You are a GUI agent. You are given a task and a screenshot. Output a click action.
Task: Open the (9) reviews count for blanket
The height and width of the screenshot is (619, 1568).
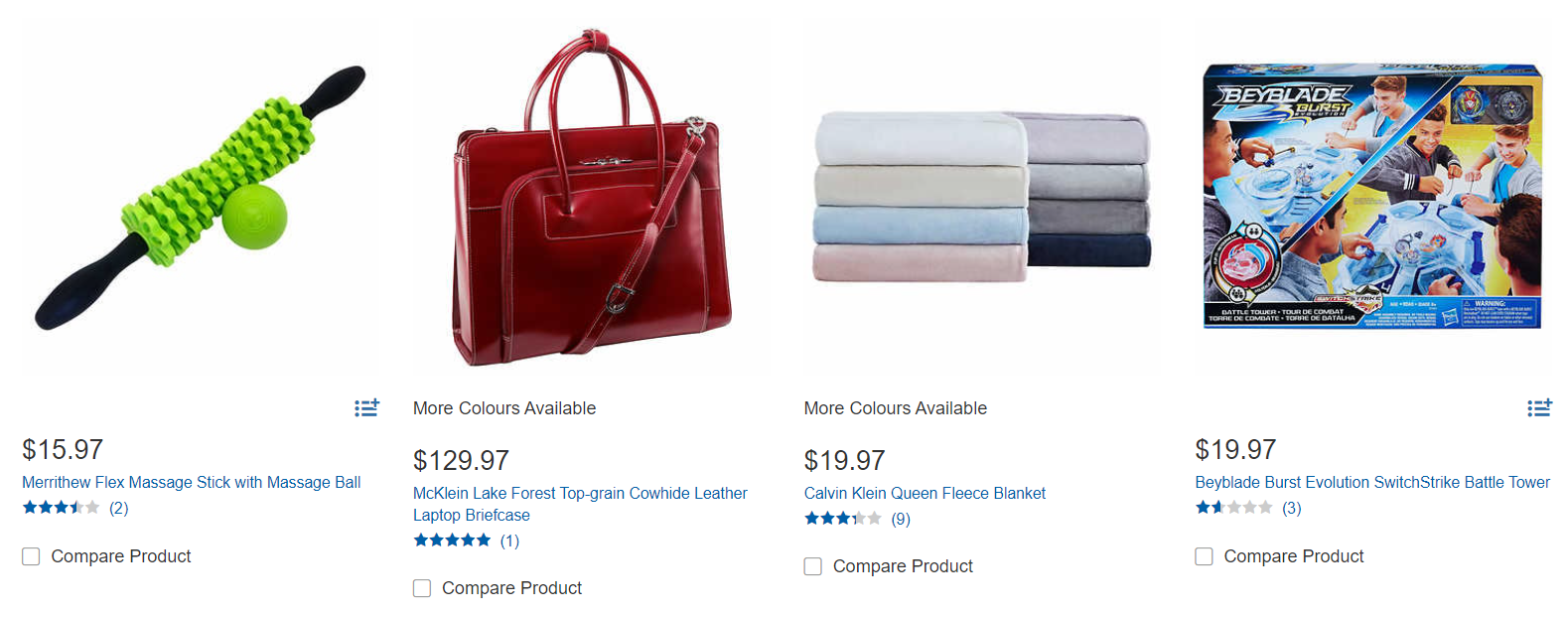click(901, 519)
